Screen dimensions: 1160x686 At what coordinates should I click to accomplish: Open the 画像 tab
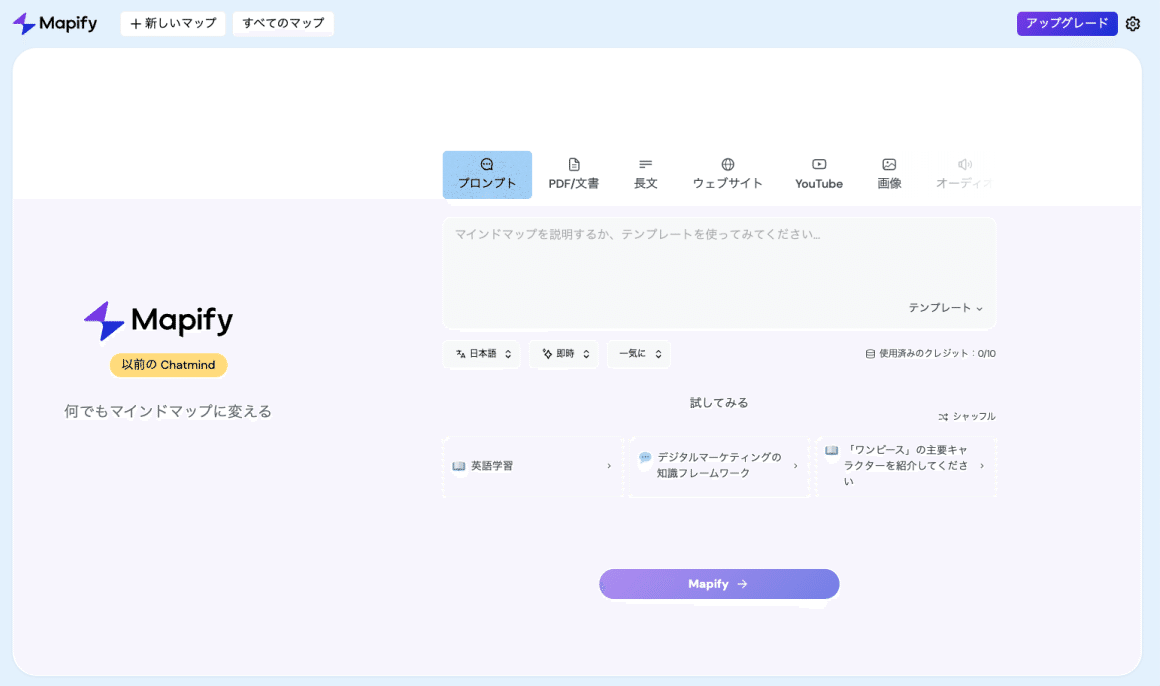click(x=889, y=175)
